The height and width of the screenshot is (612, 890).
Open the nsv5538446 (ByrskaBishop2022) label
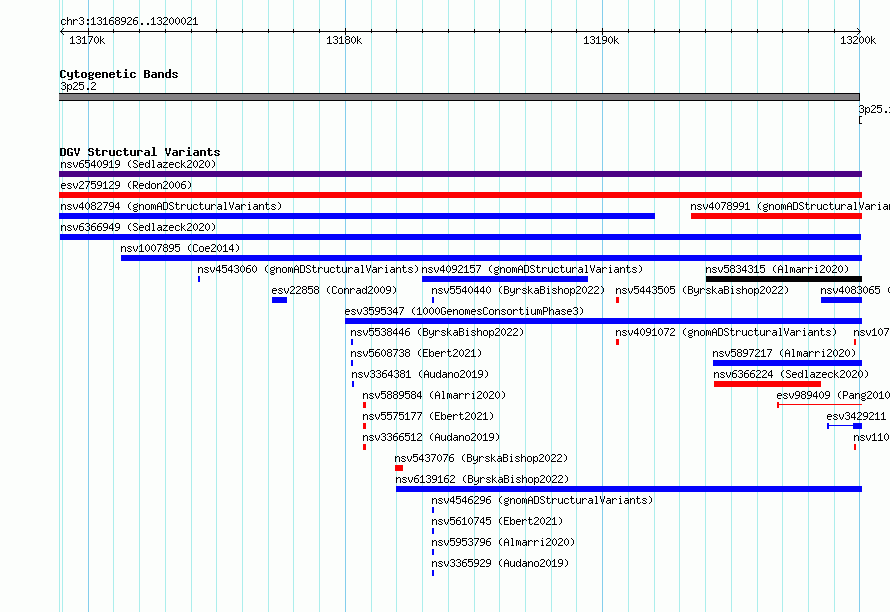[437, 332]
